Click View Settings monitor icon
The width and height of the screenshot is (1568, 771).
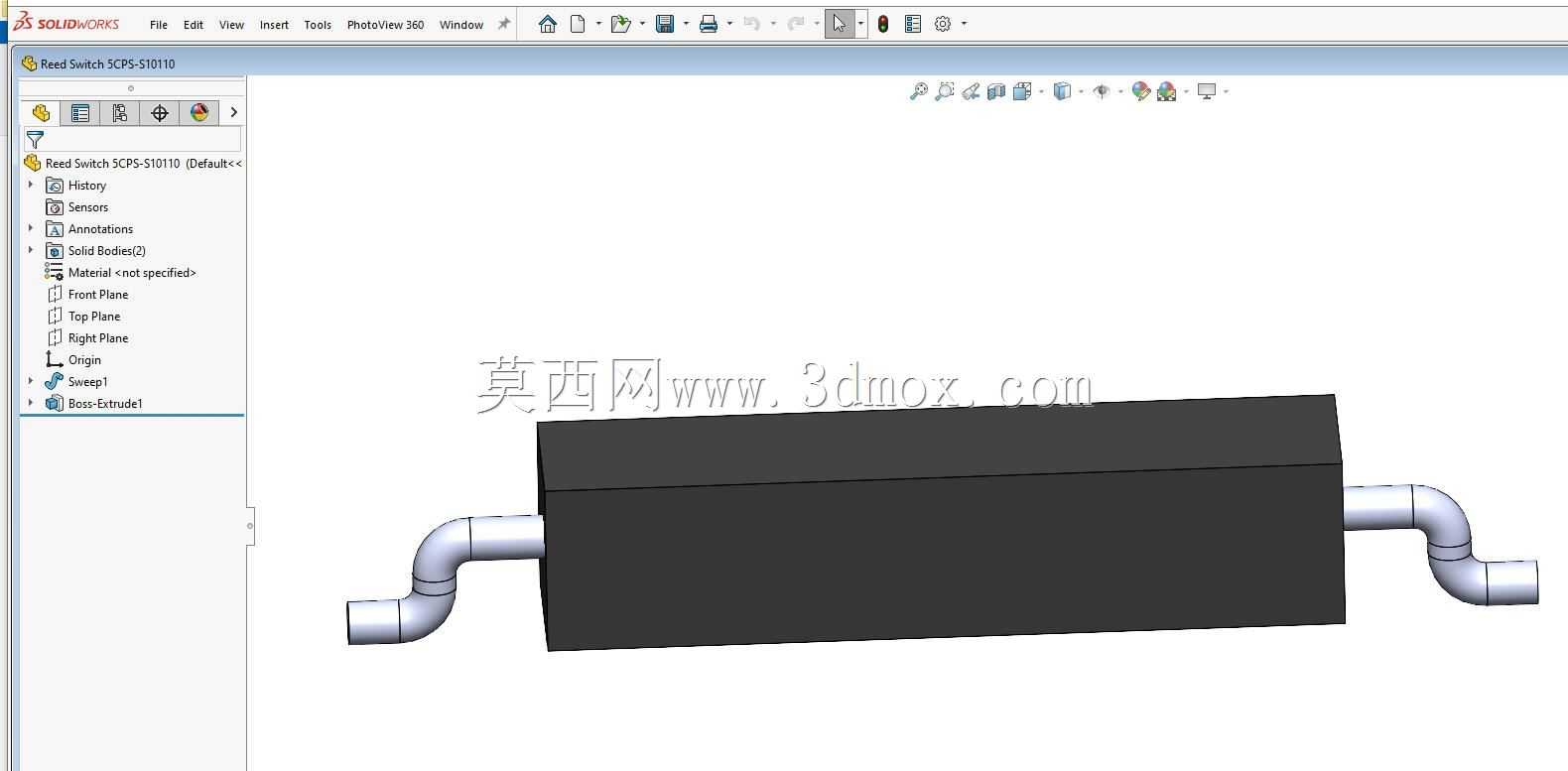pyautogui.click(x=1207, y=91)
